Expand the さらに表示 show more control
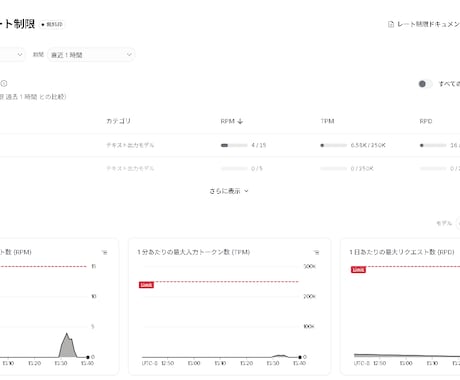Screen dimensions: 460x380 coord(229,191)
